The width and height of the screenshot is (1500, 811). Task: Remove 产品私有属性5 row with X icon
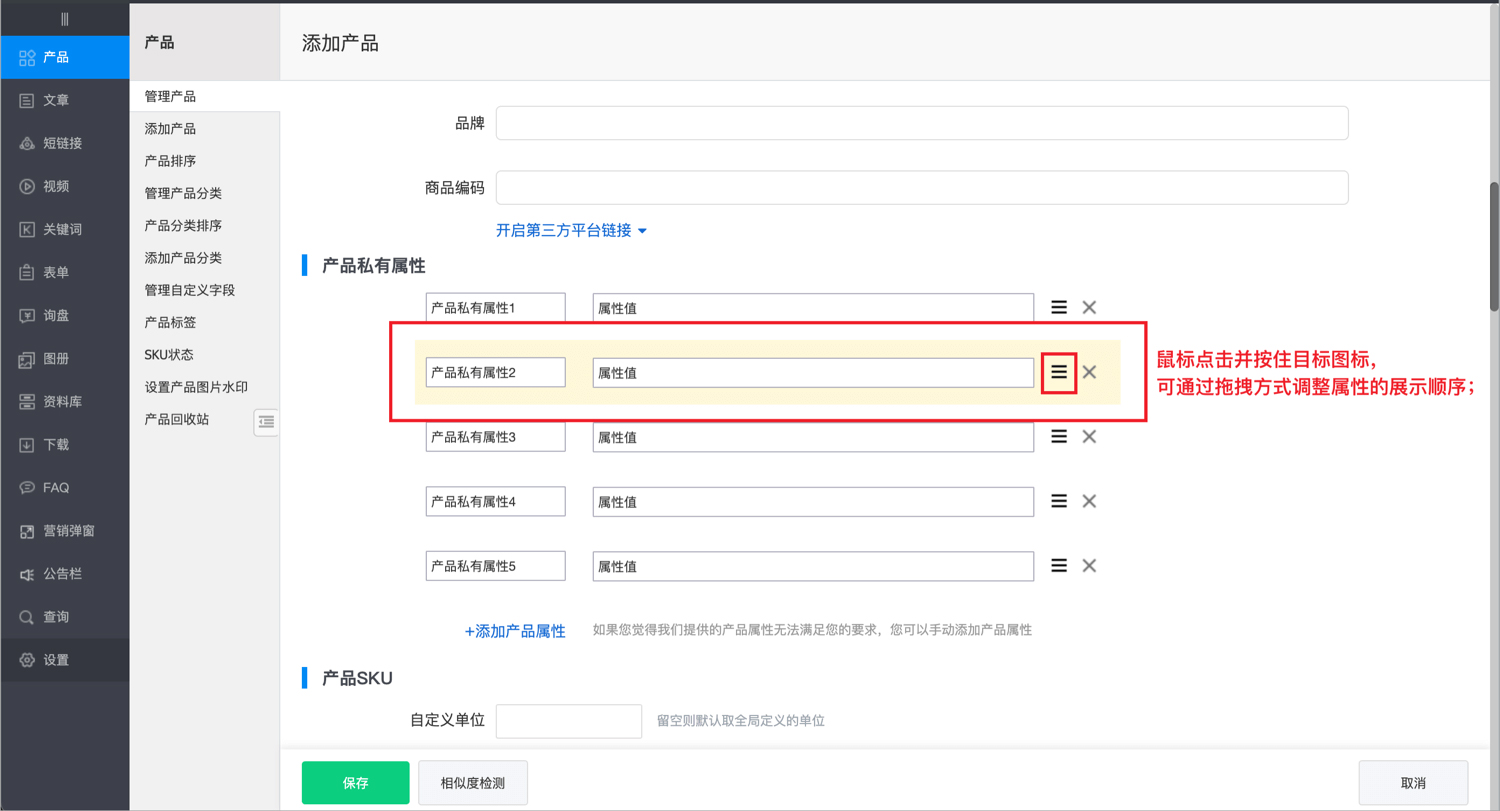pos(1089,566)
